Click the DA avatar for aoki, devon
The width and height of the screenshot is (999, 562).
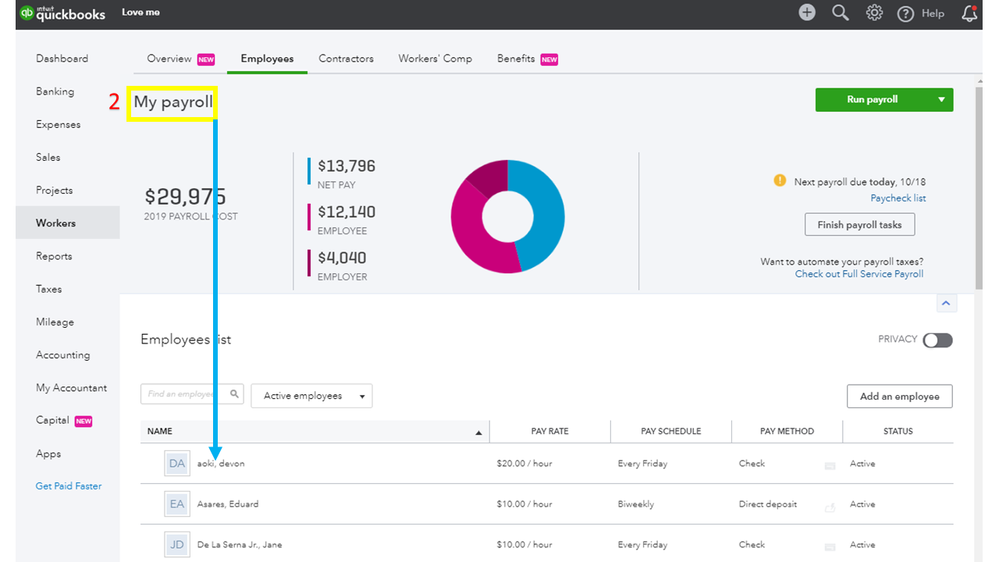point(177,464)
